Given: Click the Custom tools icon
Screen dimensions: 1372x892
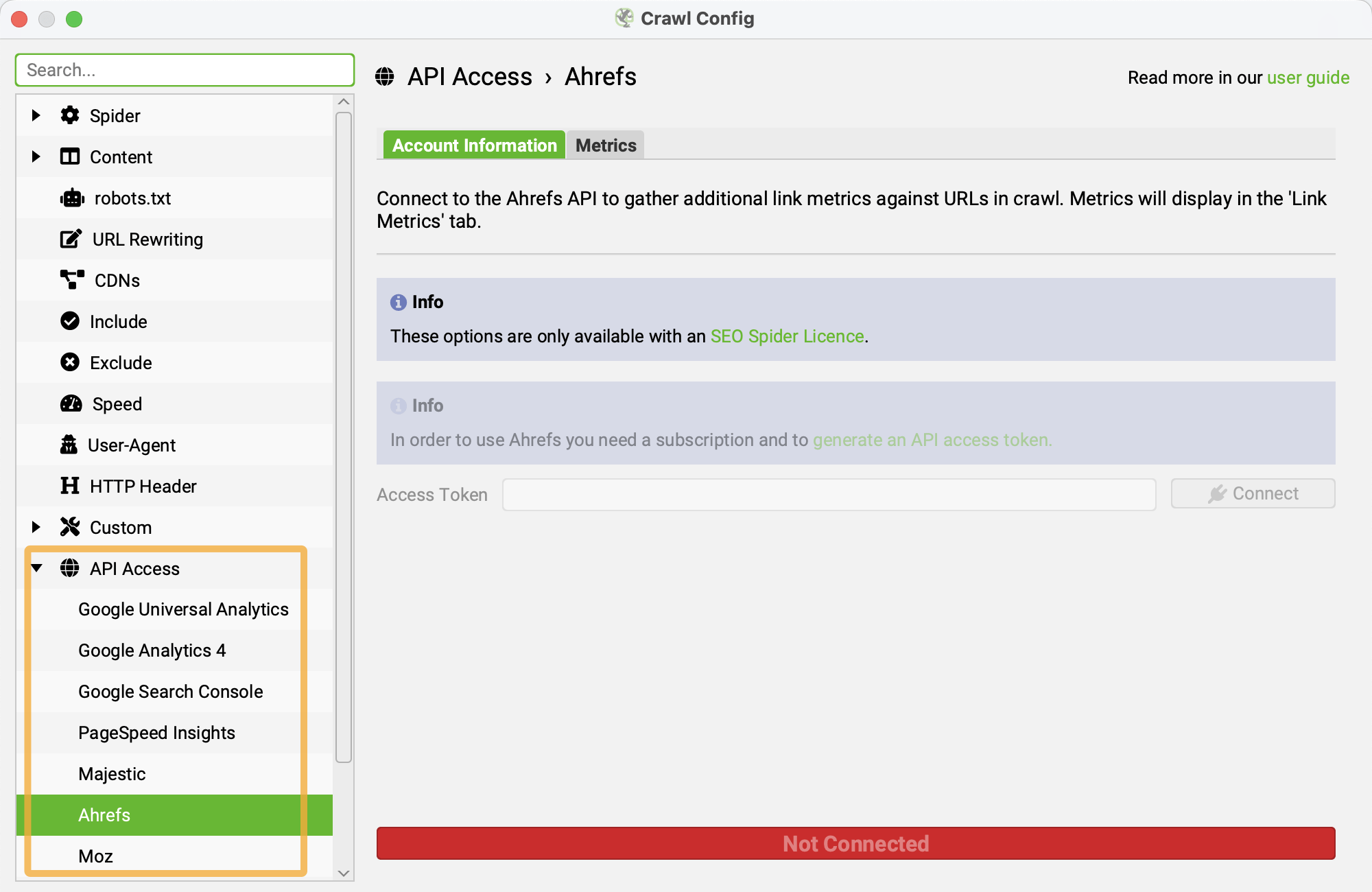Looking at the screenshot, I should (70, 527).
